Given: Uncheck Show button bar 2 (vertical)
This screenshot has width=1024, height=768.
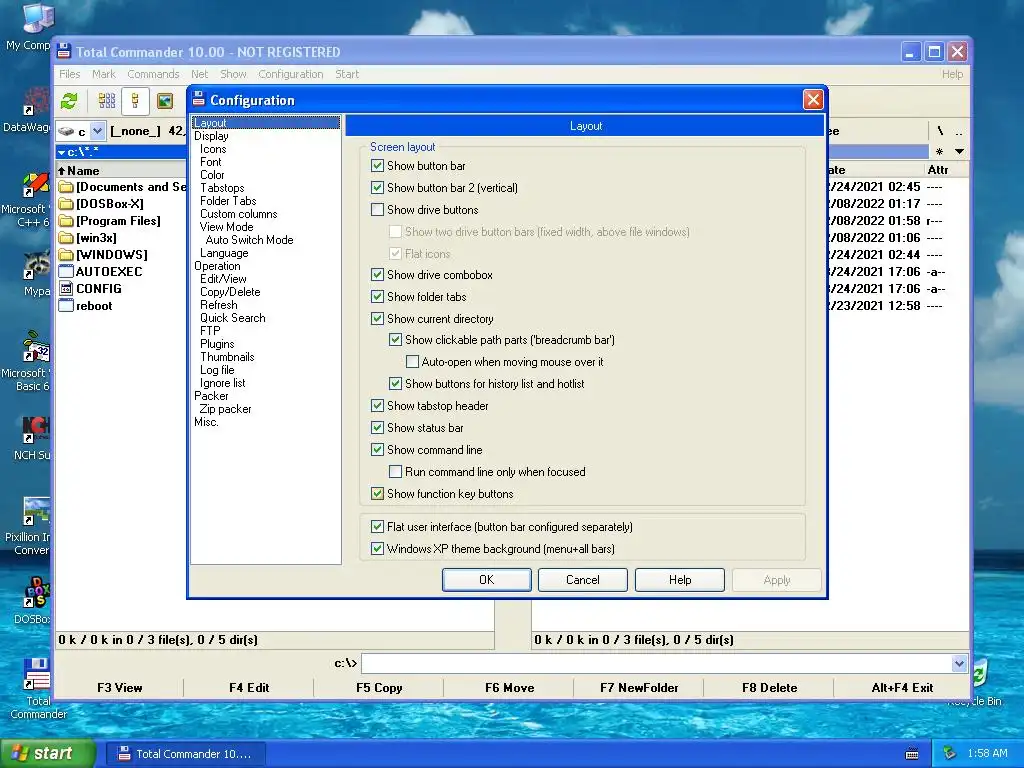Looking at the screenshot, I should coord(377,188).
